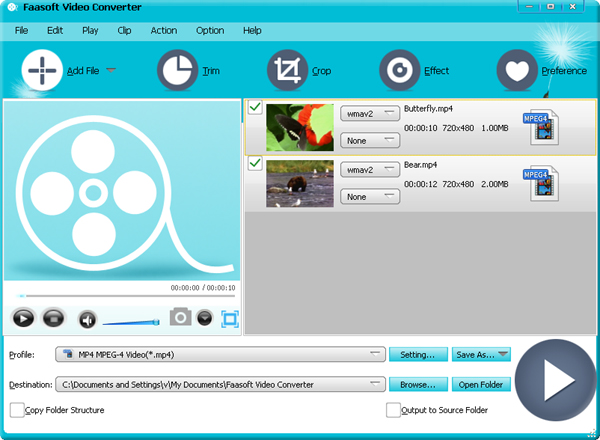
Task: Enable Output to Source Folder
Action: coord(393,410)
